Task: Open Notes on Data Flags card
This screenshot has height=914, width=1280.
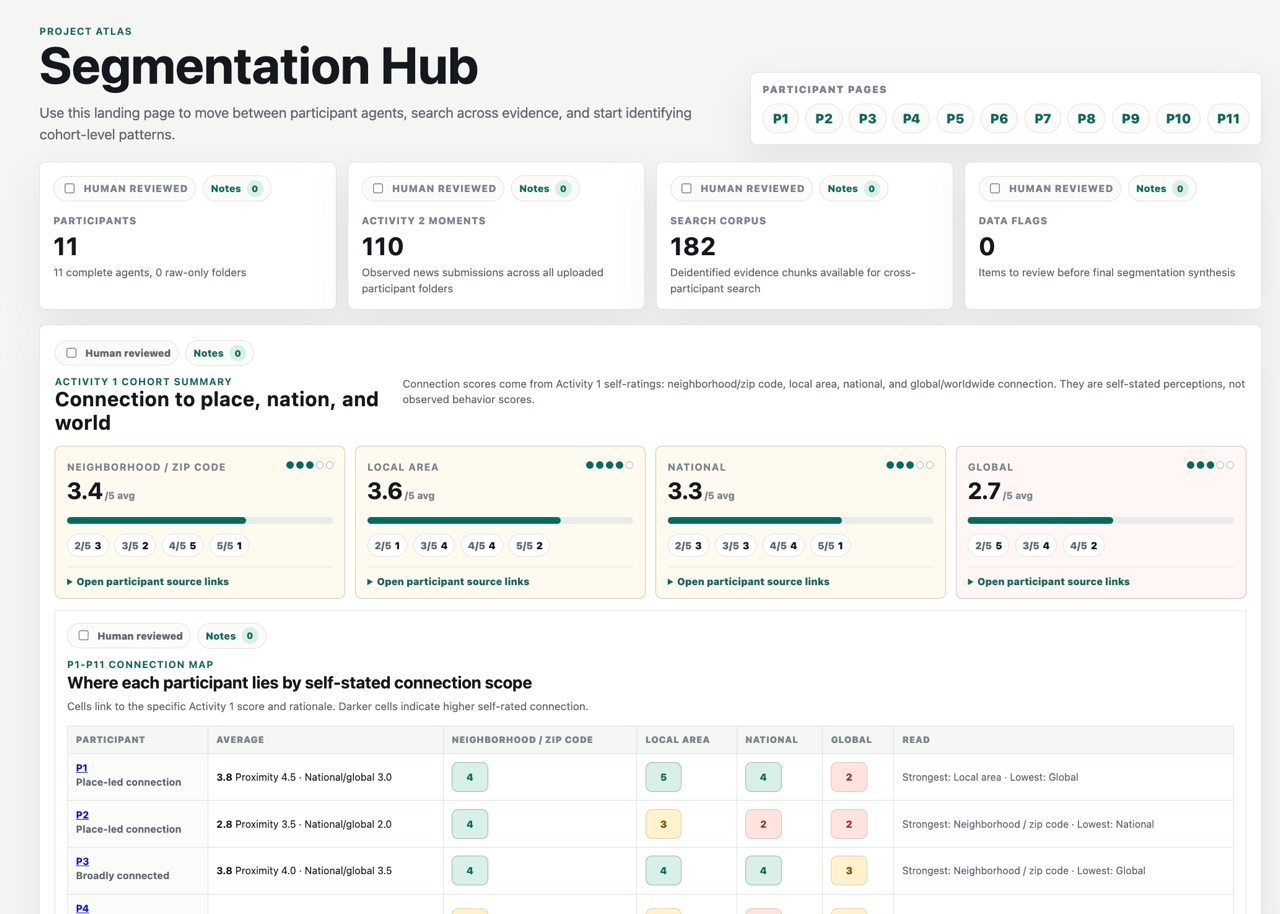Action: (x=1162, y=188)
